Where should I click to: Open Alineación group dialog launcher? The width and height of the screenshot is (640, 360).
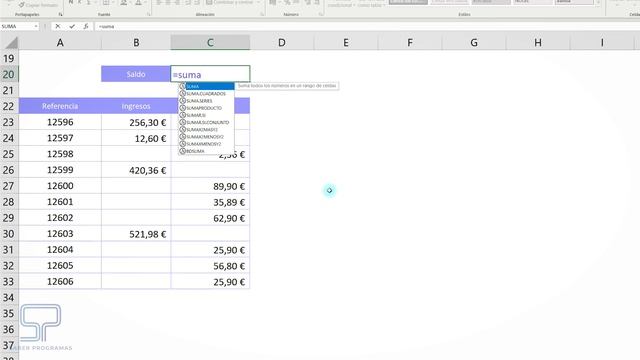(x=262, y=14)
